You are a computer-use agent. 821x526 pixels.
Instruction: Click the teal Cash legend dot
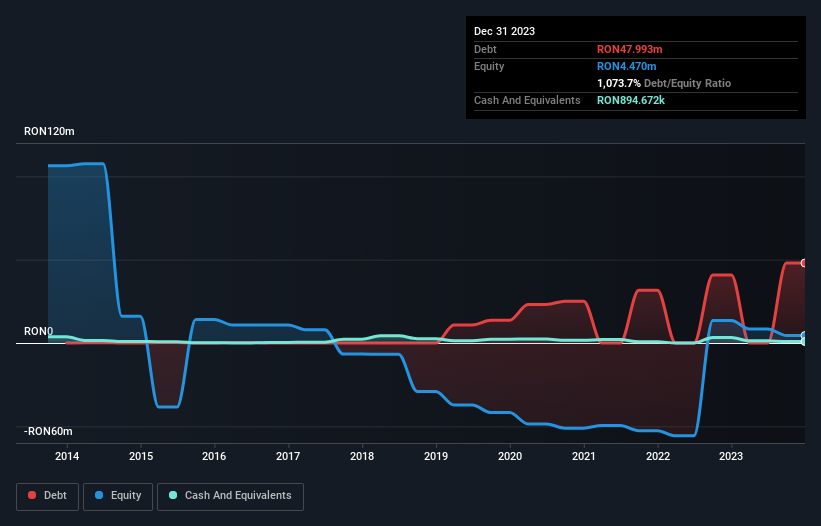(173, 495)
